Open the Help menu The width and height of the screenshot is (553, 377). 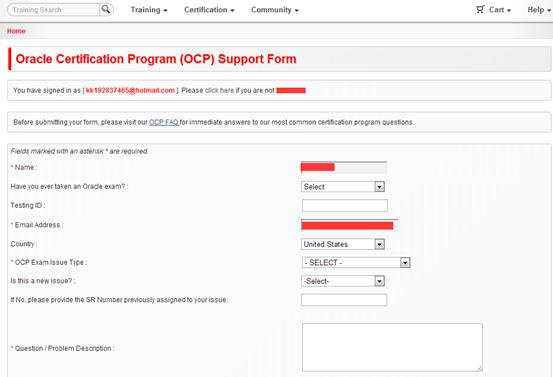[539, 10]
